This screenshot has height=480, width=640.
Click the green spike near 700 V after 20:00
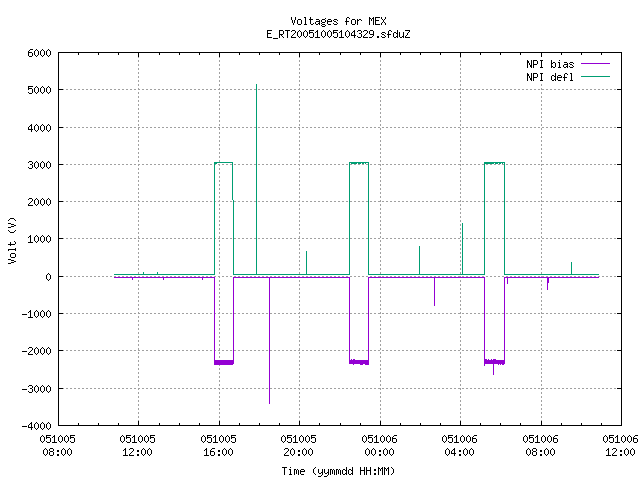(307, 263)
